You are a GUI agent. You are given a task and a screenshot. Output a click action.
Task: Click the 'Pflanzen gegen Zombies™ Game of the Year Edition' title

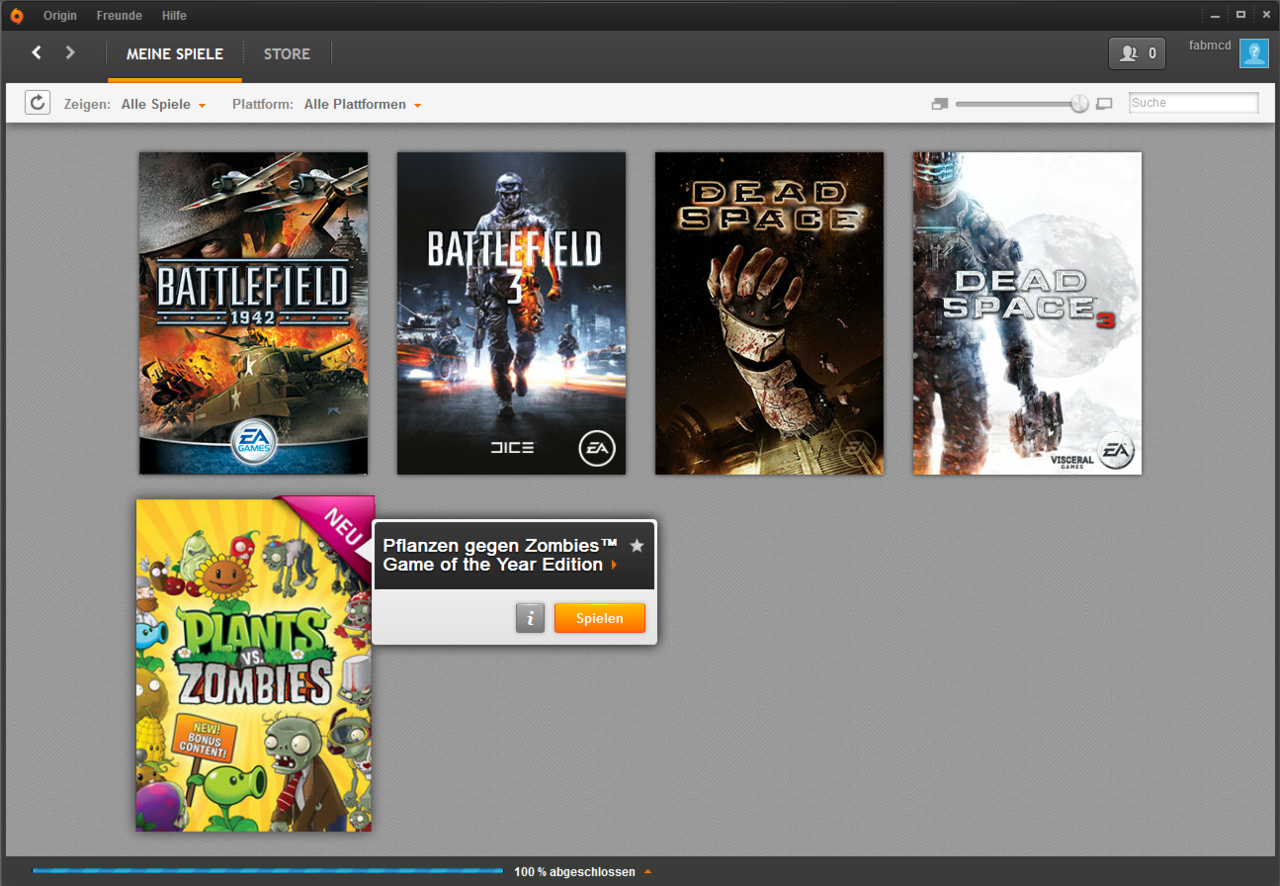click(500, 555)
